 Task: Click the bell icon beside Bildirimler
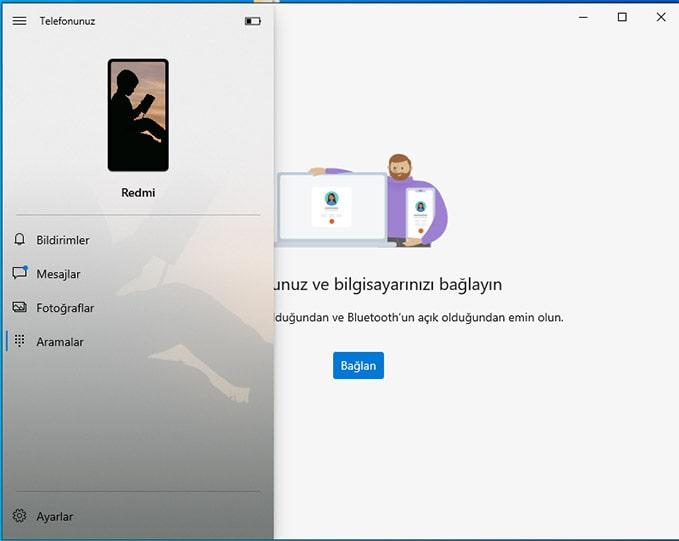click(19, 239)
